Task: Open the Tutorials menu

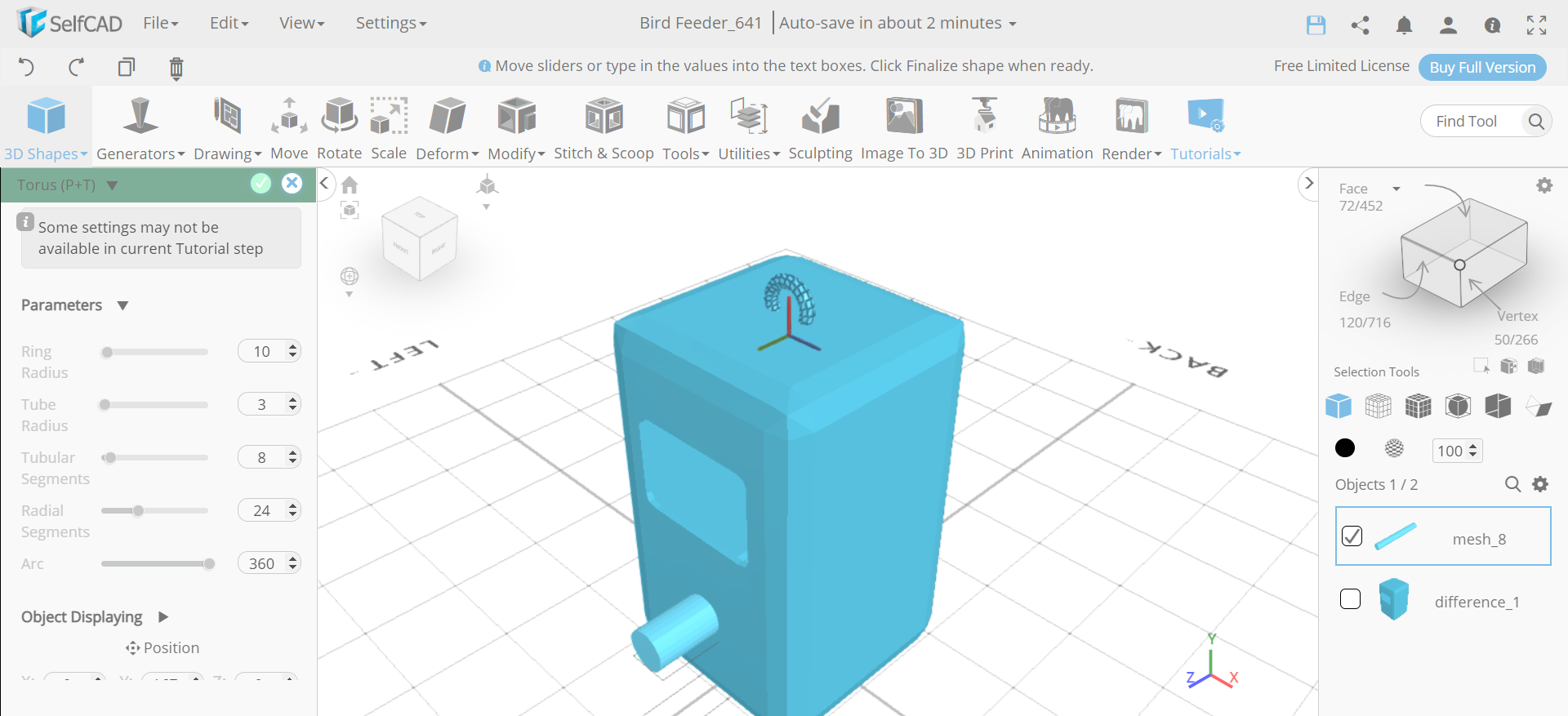Action: click(x=1205, y=129)
